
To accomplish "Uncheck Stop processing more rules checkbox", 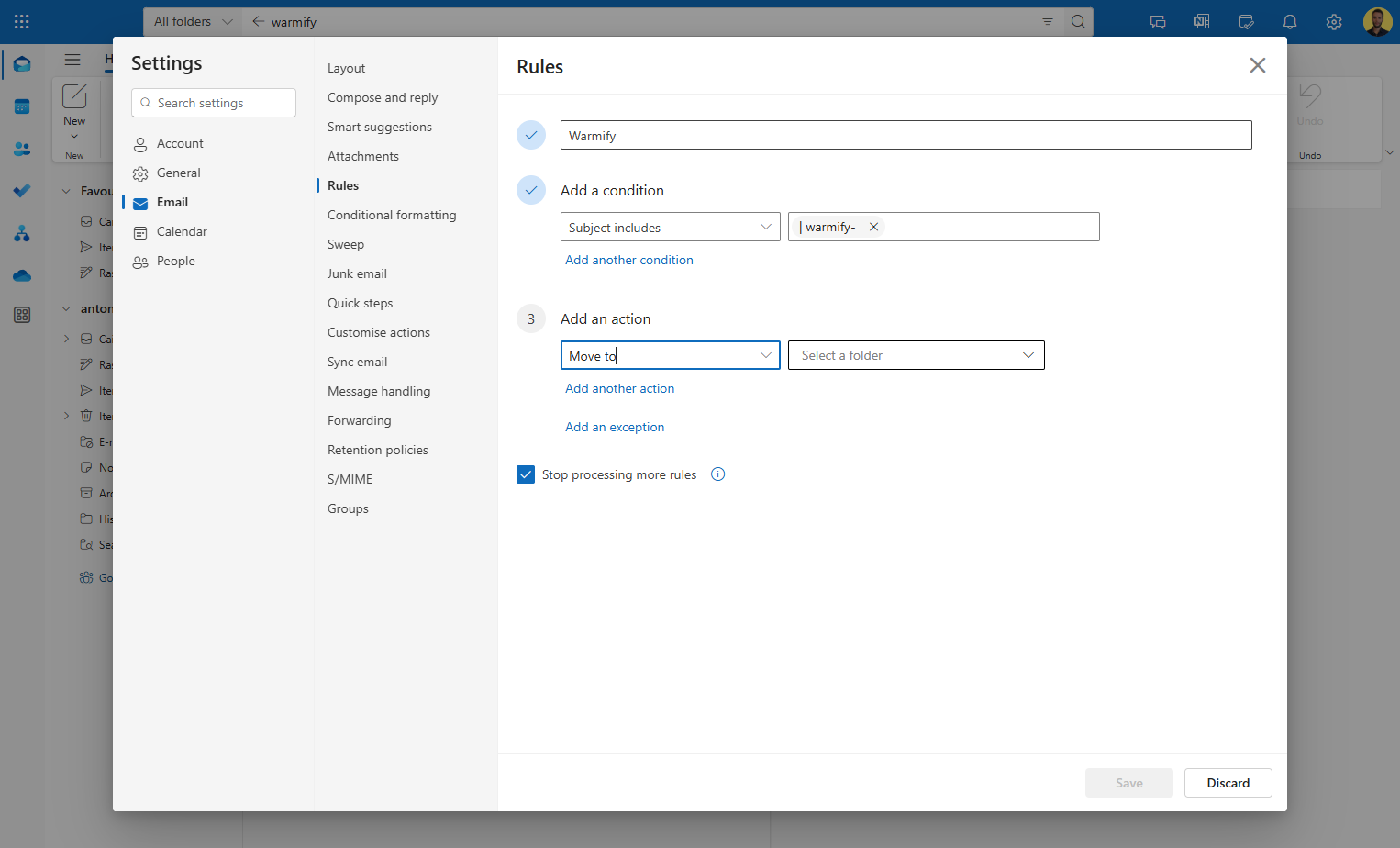I will coord(526,474).
